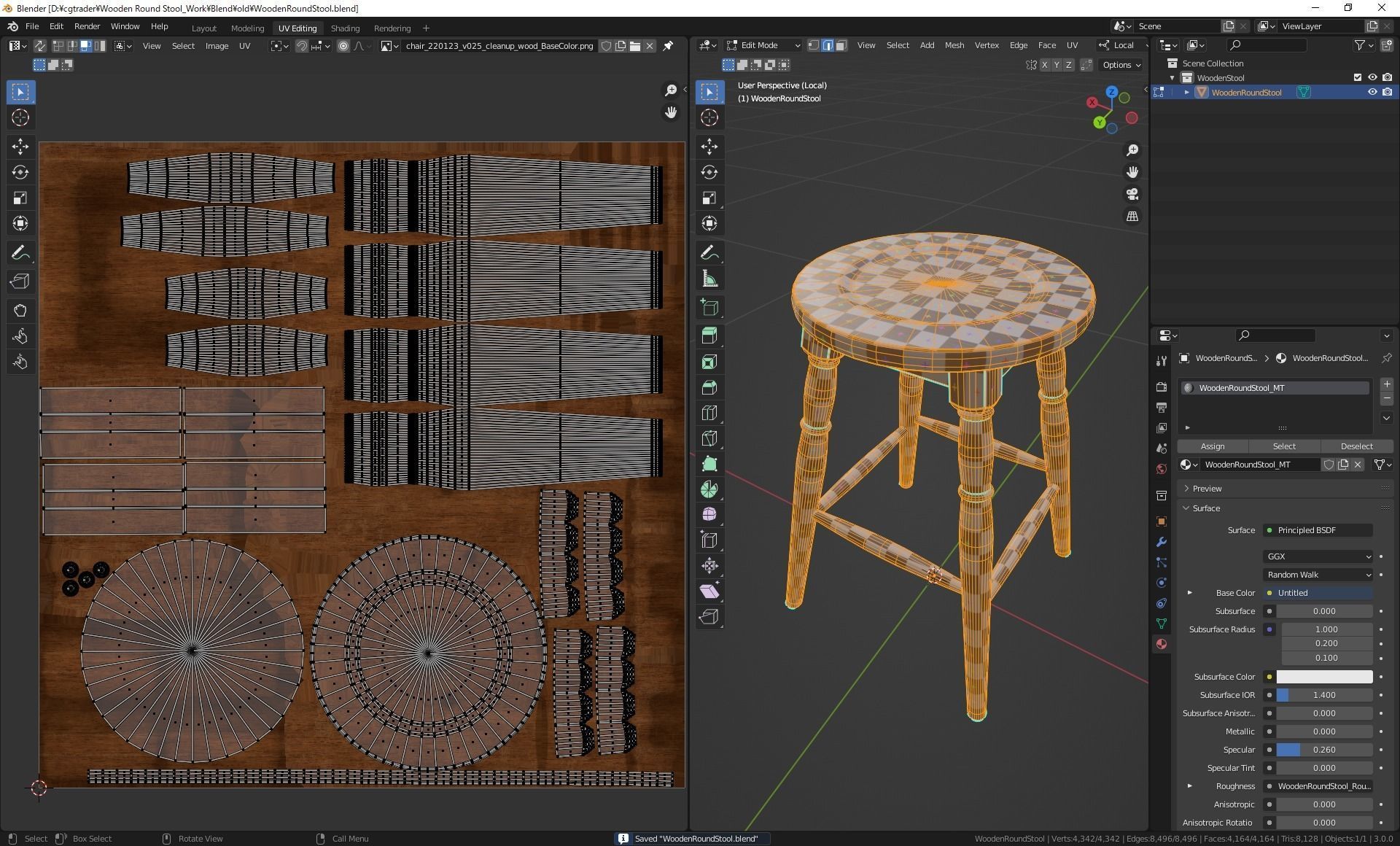Select the Rip Region tool in the 3D viewport
1400x846 pixels.
click(x=709, y=617)
